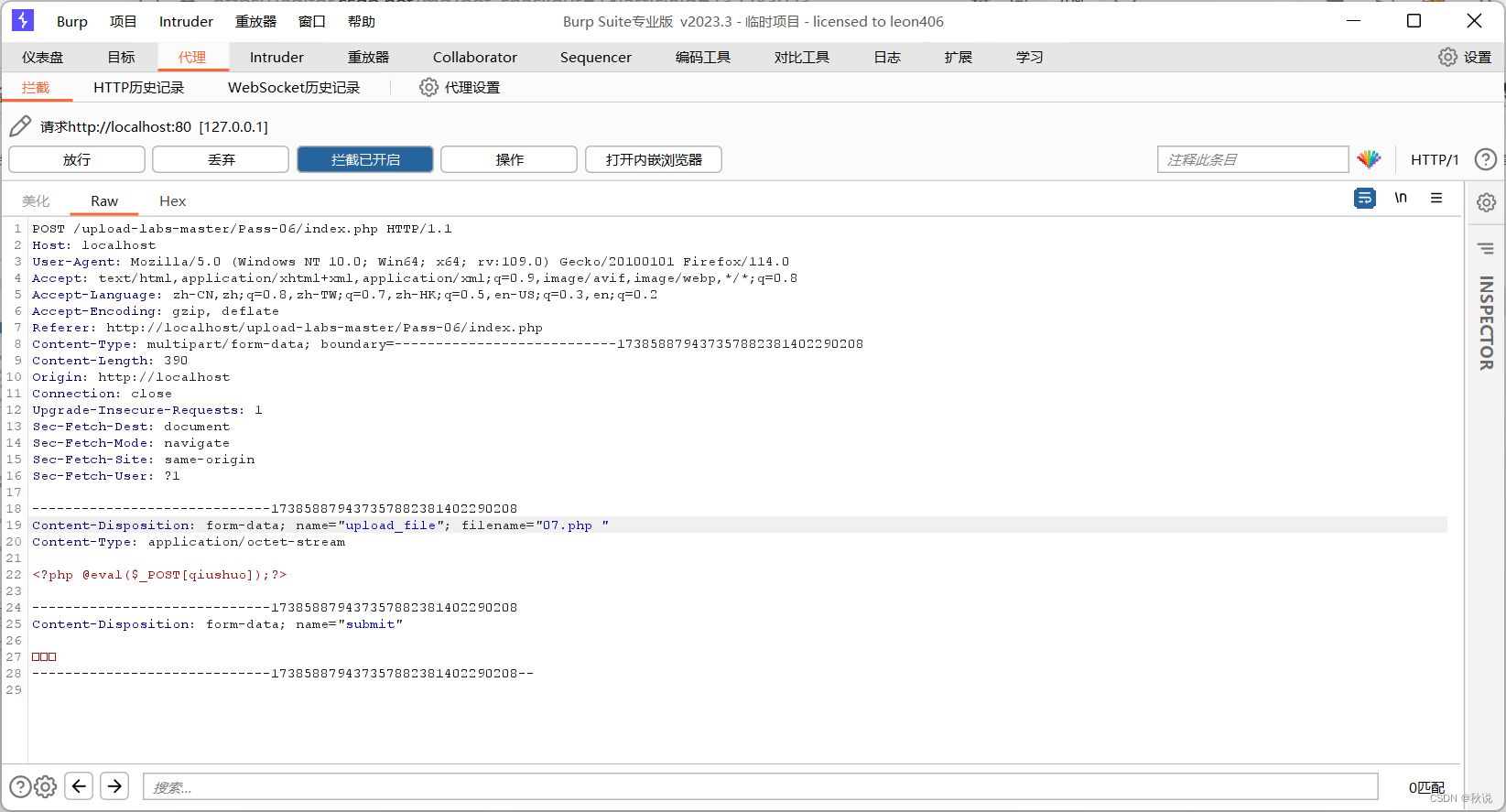
Task: Open the settings gear in the top right
Action: click(1447, 57)
